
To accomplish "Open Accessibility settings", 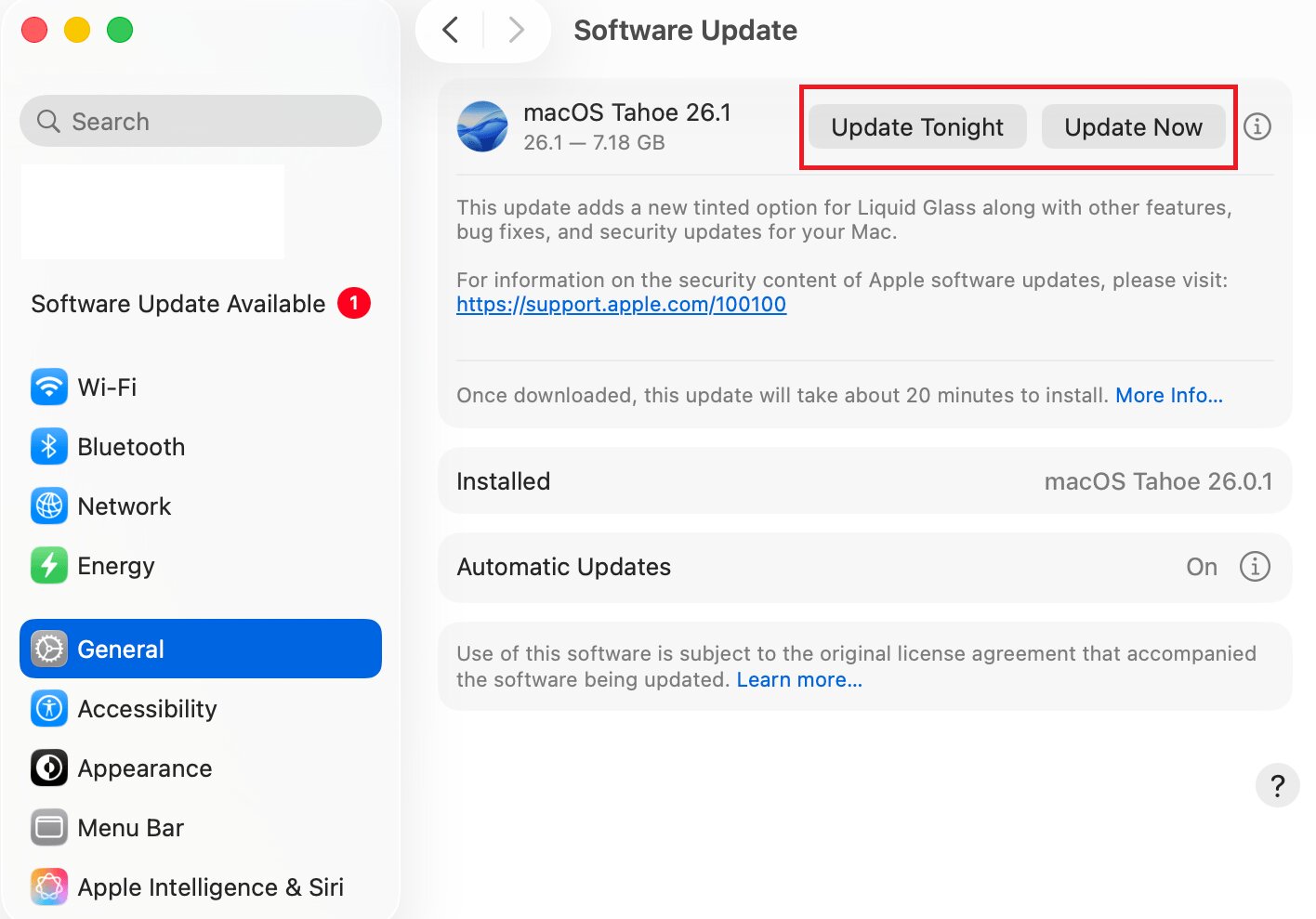I will 147,708.
